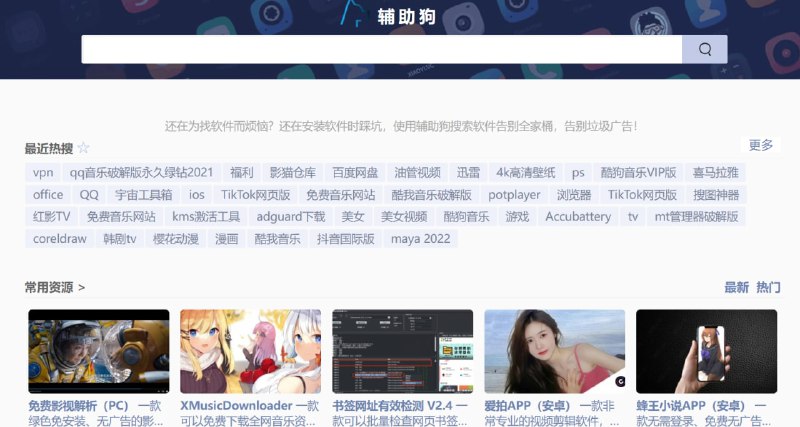
Task: Select the 福利 tag
Action: 241,172
